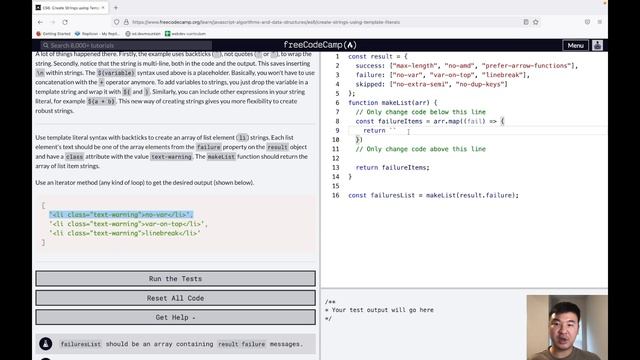
Task: Go back using the browser back arrow
Action: (x=40, y=22)
